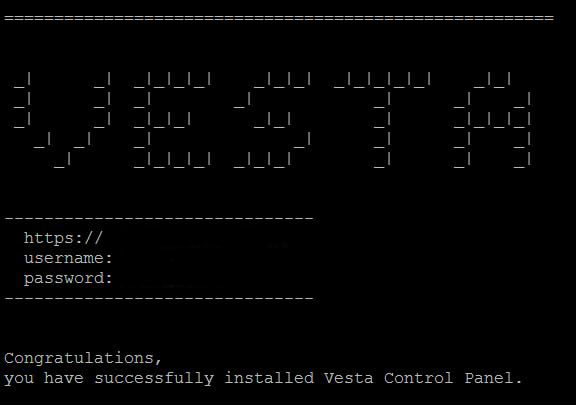The image size is (576, 405).
Task: Click the ASCII art letter E
Action: point(172,120)
